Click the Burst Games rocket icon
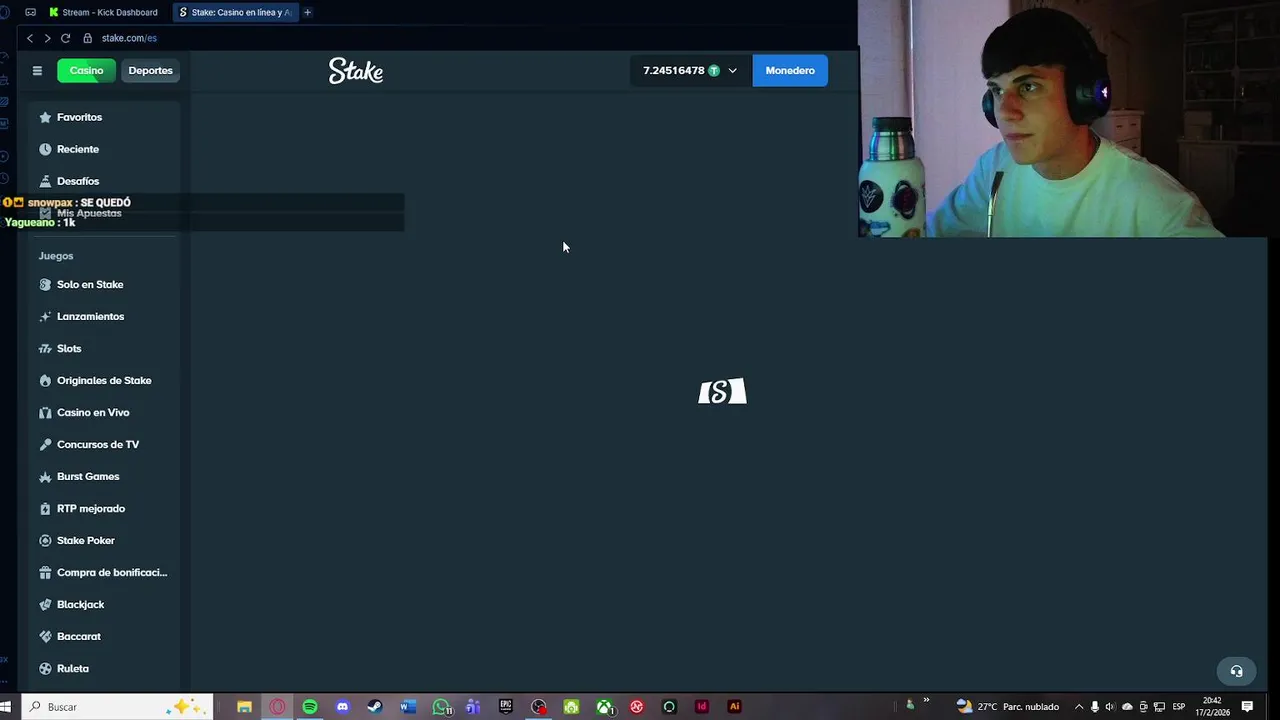Screen dimensions: 1280x720 (x=45, y=477)
